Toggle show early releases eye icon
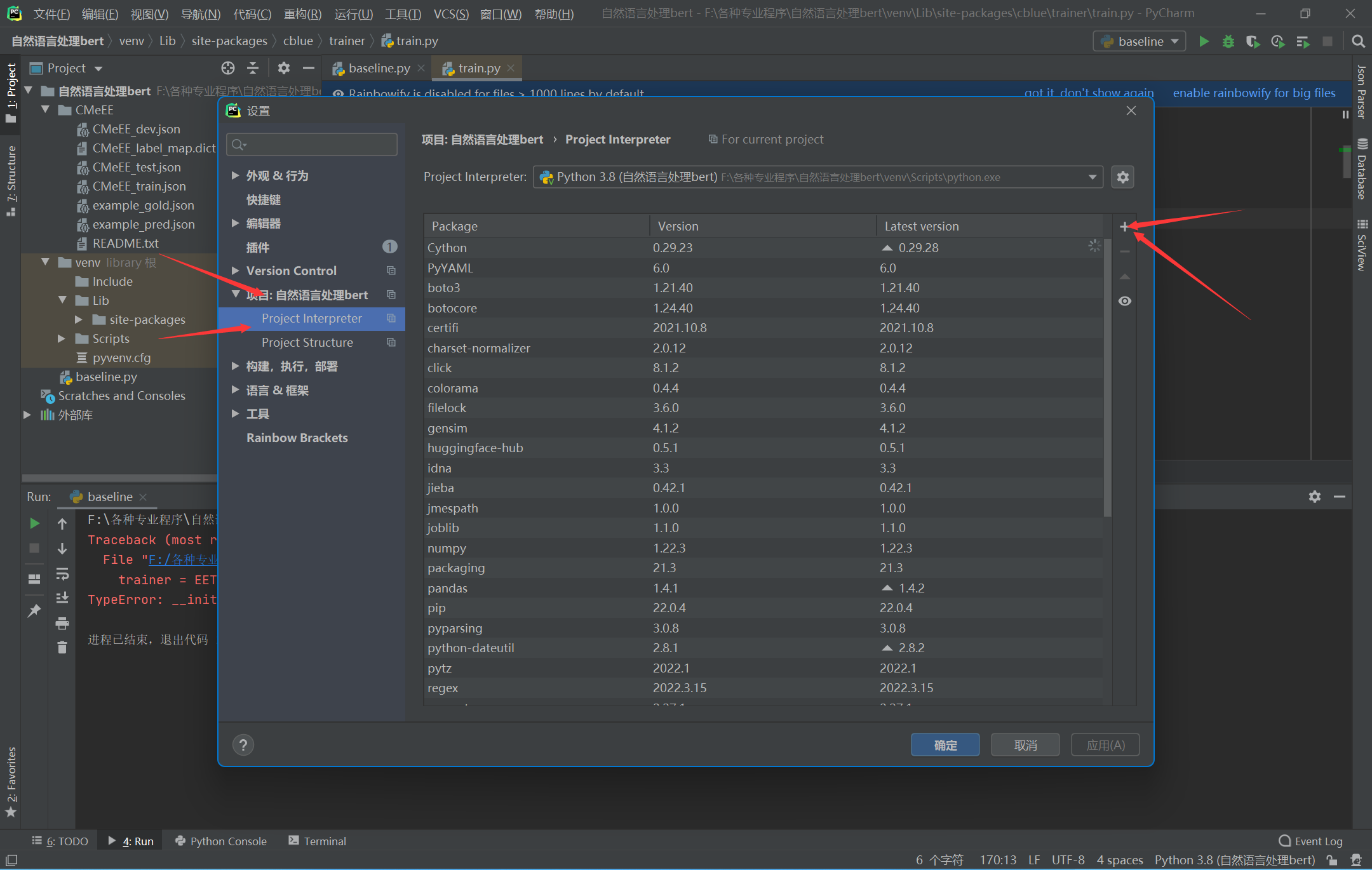This screenshot has height=870, width=1372. (x=1124, y=301)
